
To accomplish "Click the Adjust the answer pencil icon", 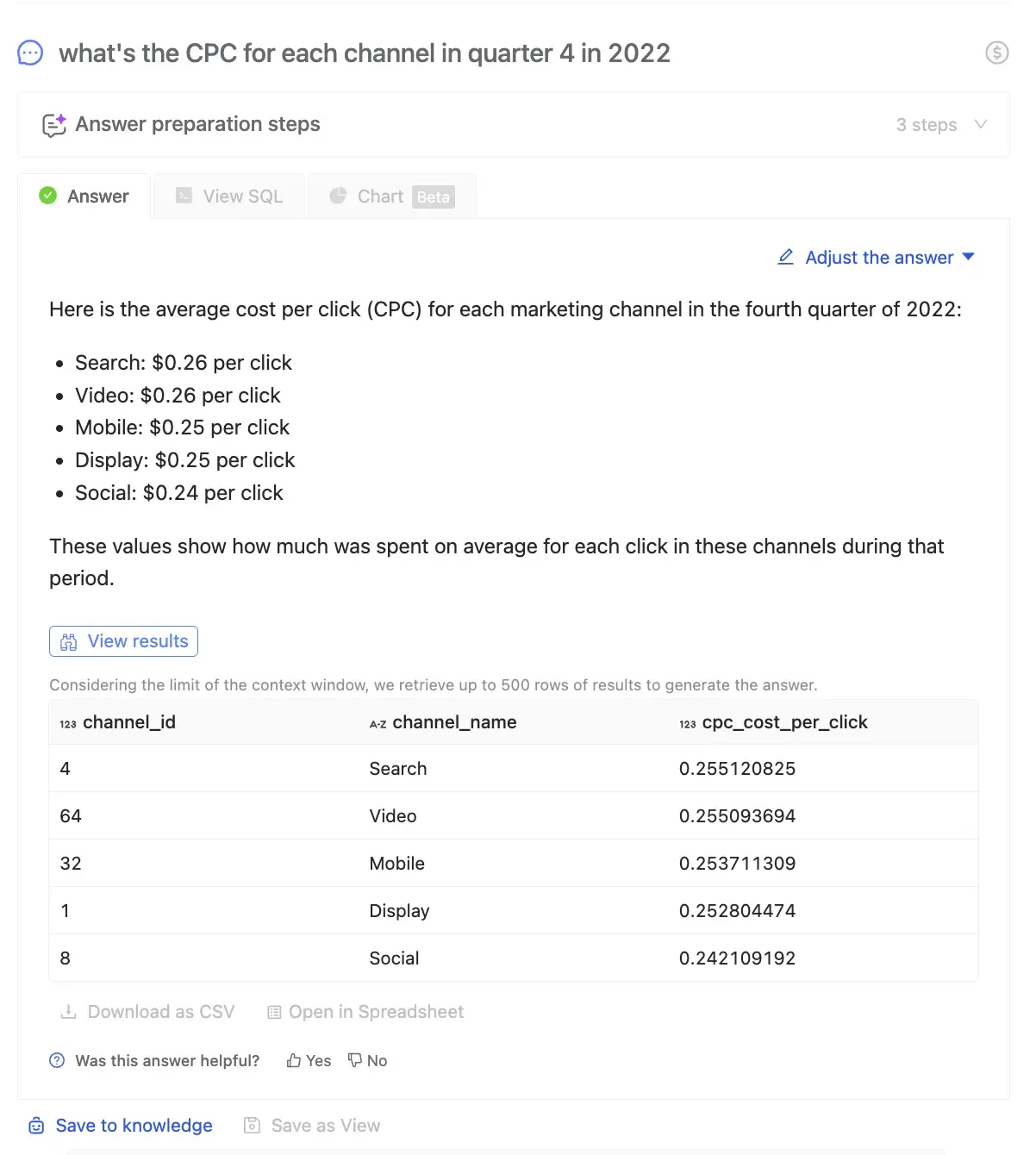I will [x=785, y=257].
